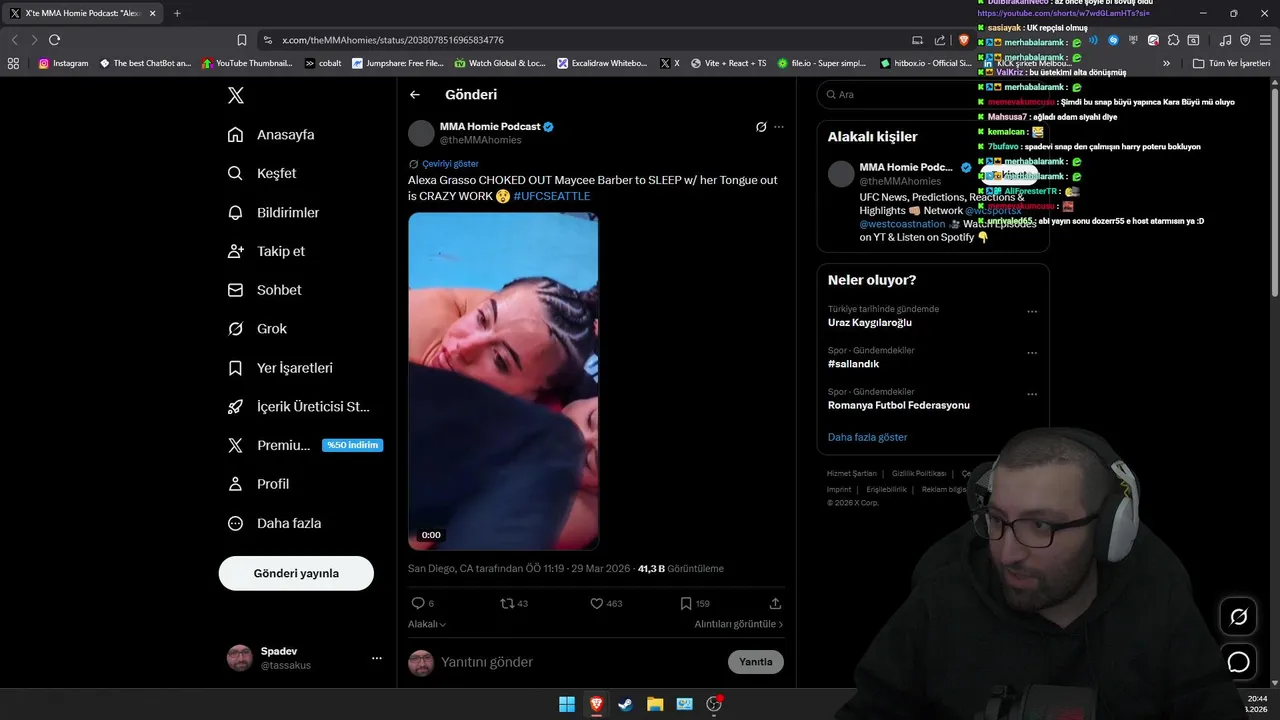Open the cobalt bookmark
This screenshot has height=720, width=1280.
coord(323,63)
